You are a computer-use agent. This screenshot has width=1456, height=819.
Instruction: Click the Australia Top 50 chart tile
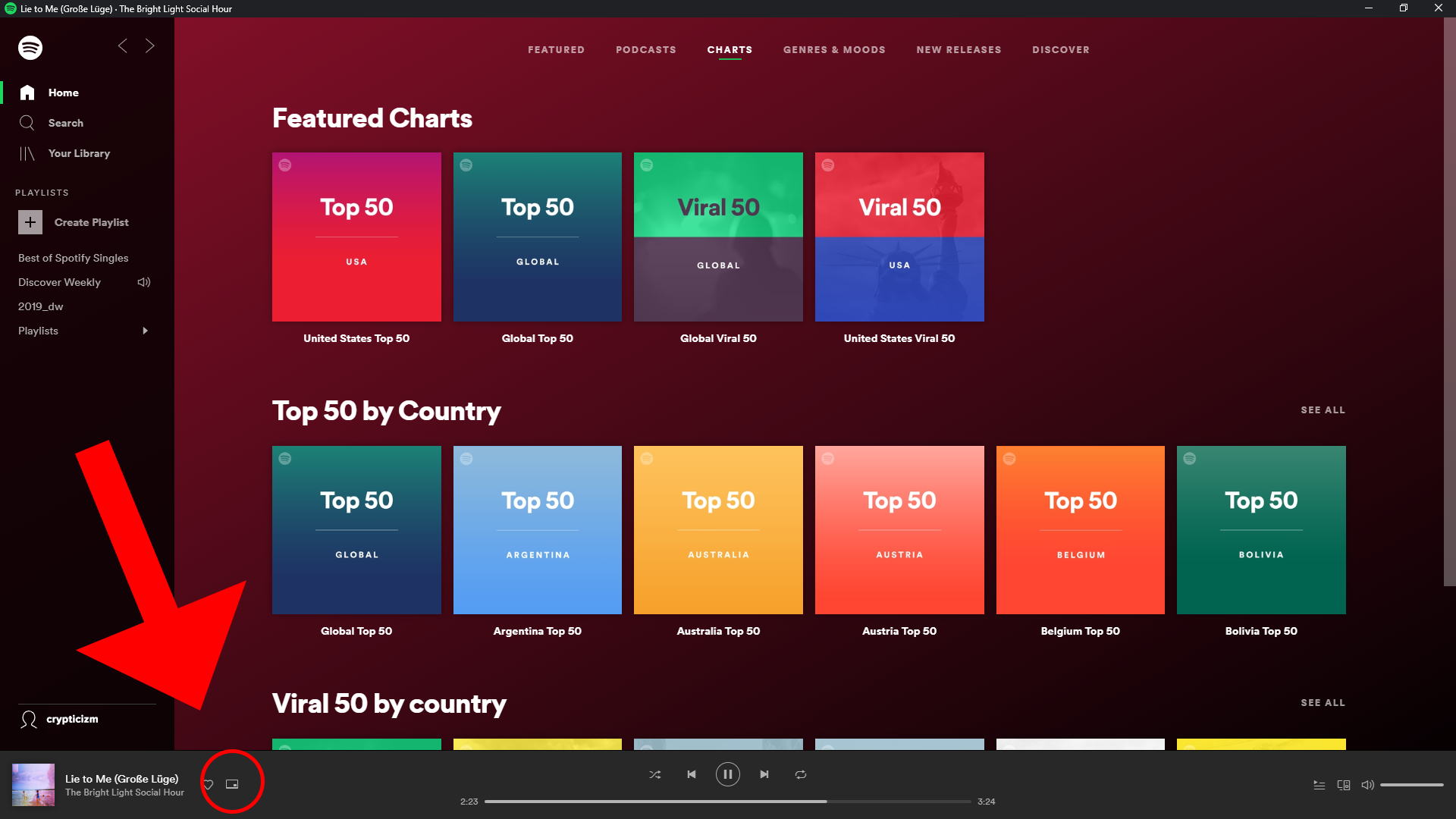point(718,530)
